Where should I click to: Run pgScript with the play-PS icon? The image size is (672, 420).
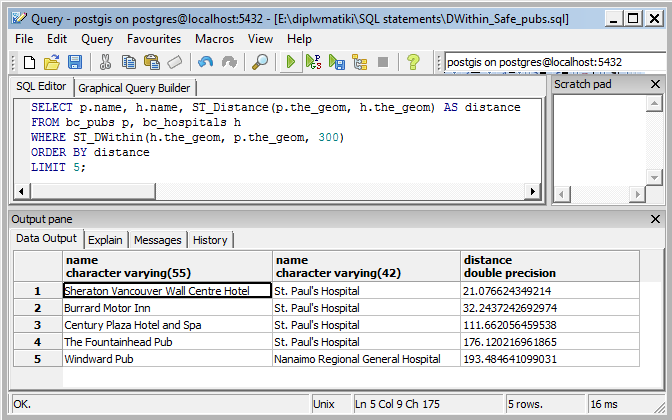[x=314, y=63]
